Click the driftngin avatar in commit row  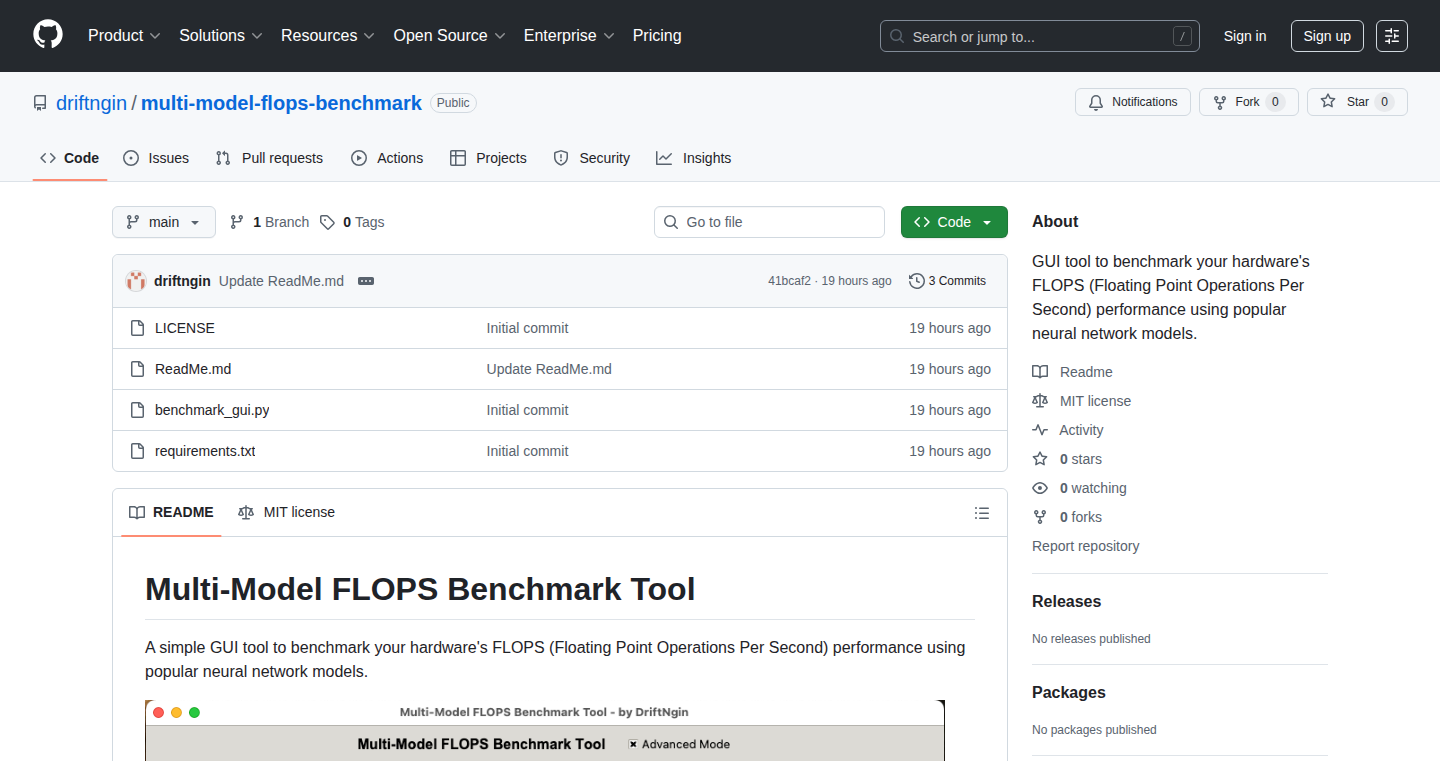(136, 281)
